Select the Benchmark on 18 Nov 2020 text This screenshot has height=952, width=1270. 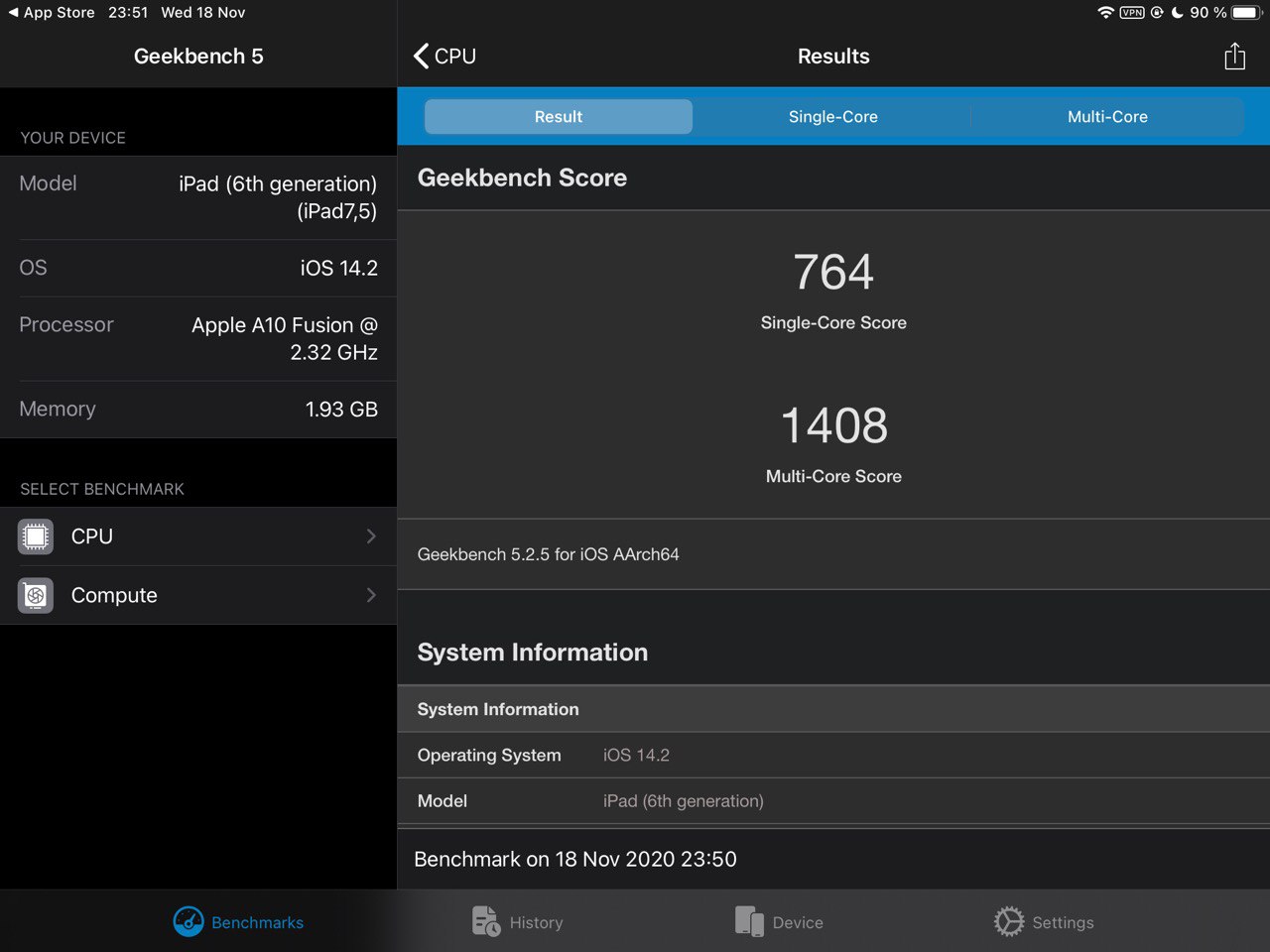575,859
